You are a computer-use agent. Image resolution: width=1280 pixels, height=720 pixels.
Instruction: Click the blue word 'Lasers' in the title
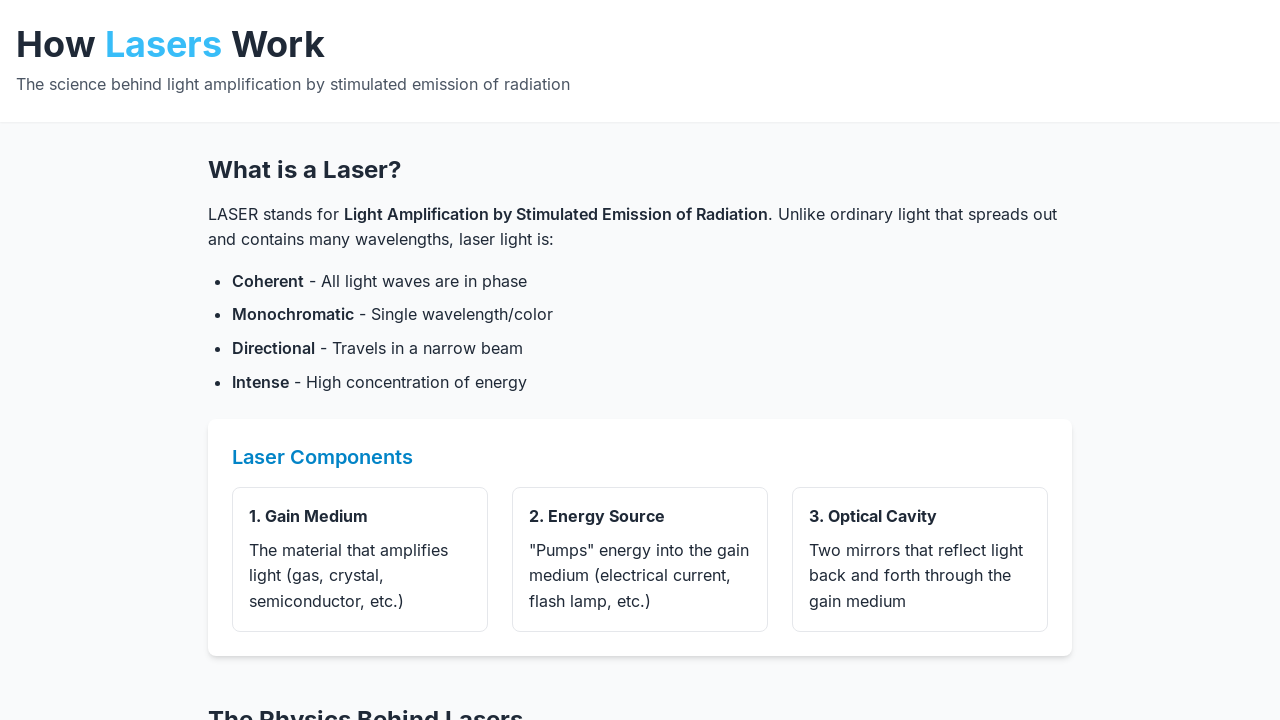(163, 45)
